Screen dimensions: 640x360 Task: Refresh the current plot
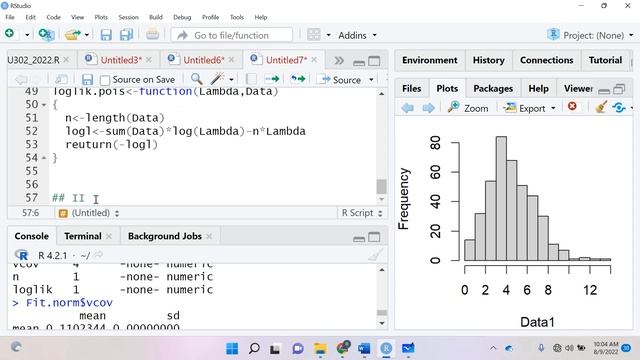click(619, 107)
